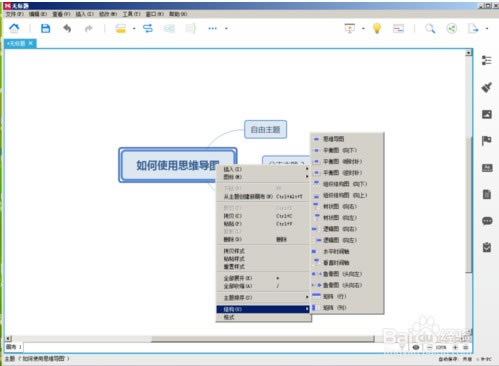Click the relationship arrows toolbar icon
Screen dimensions: 499x366
(x=148, y=28)
